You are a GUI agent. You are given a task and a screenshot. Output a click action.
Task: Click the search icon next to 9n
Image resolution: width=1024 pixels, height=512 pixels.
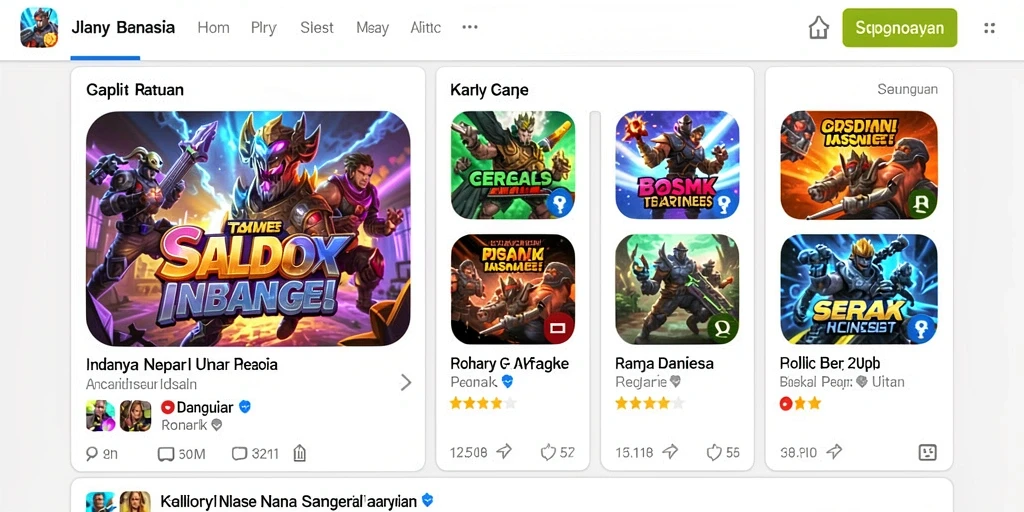(x=91, y=453)
